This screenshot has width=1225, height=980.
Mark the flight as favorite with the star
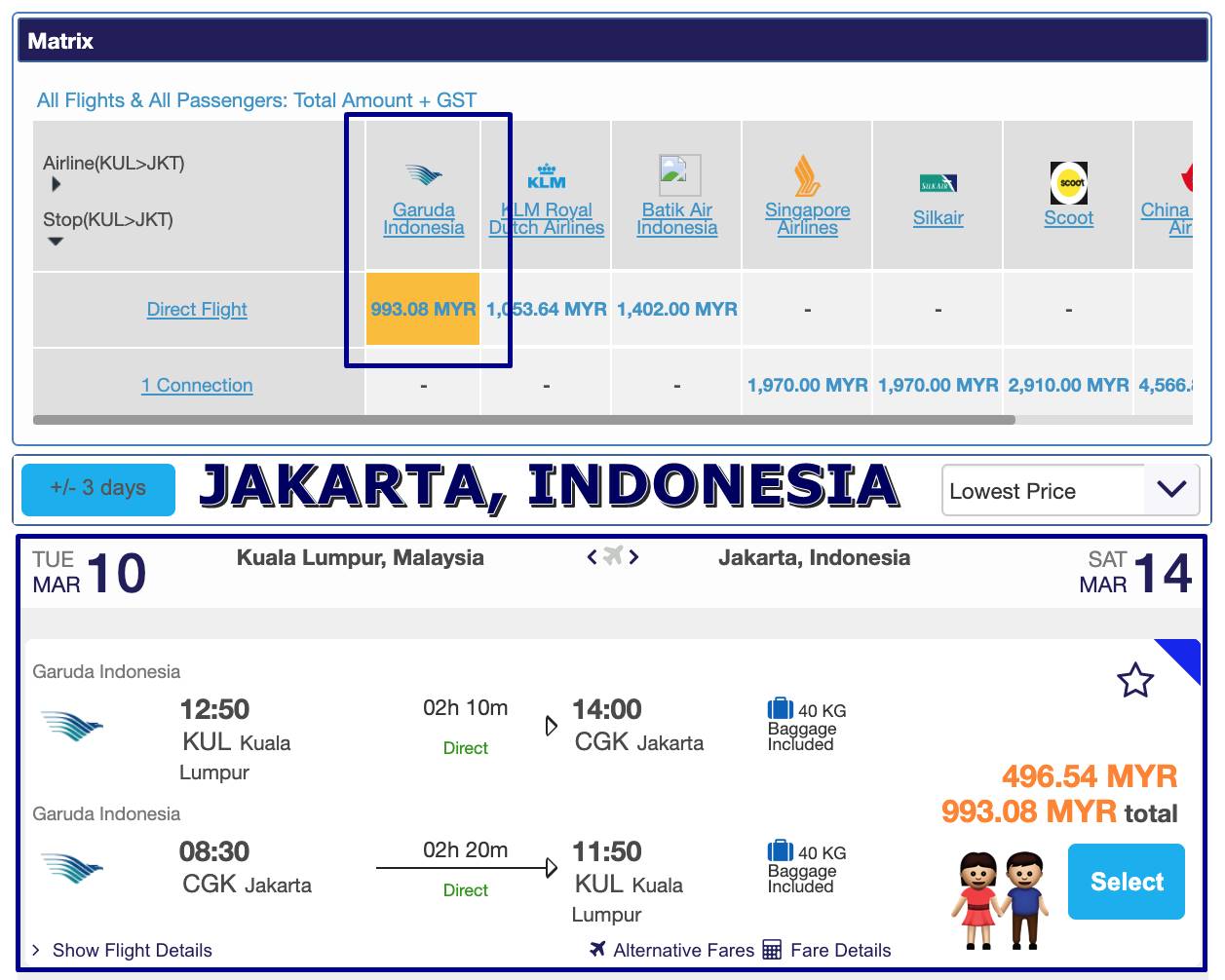[1135, 680]
